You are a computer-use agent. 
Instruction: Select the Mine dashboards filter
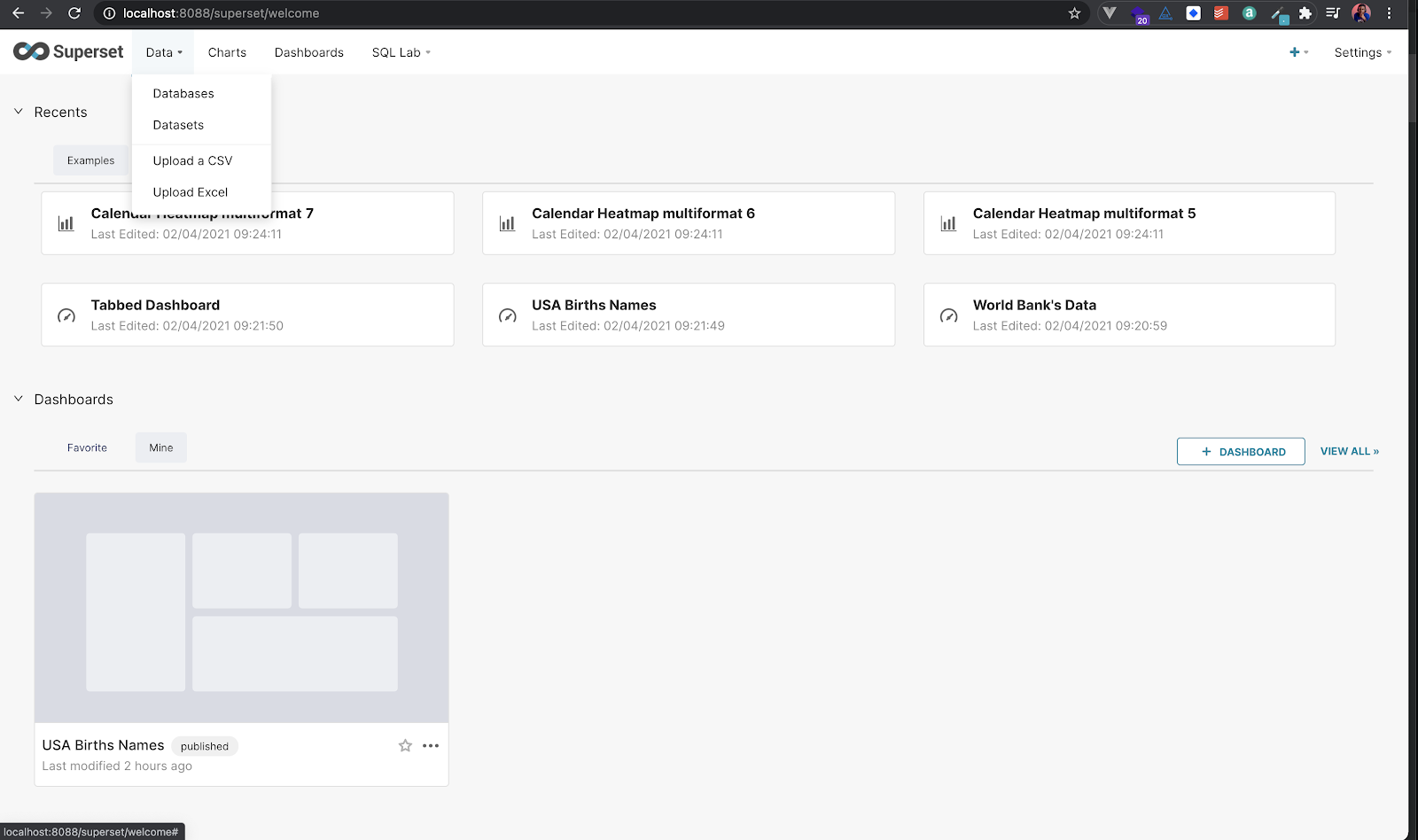pyautogui.click(x=160, y=447)
